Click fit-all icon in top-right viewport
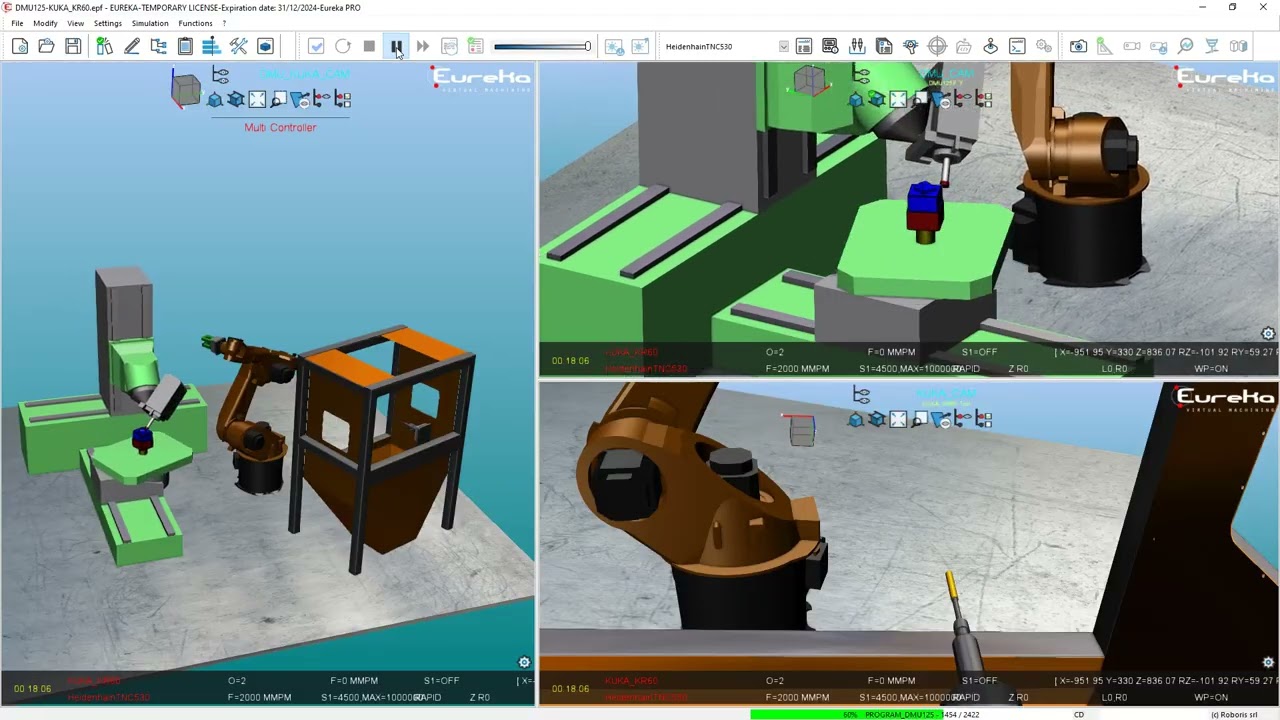 pyautogui.click(x=898, y=99)
